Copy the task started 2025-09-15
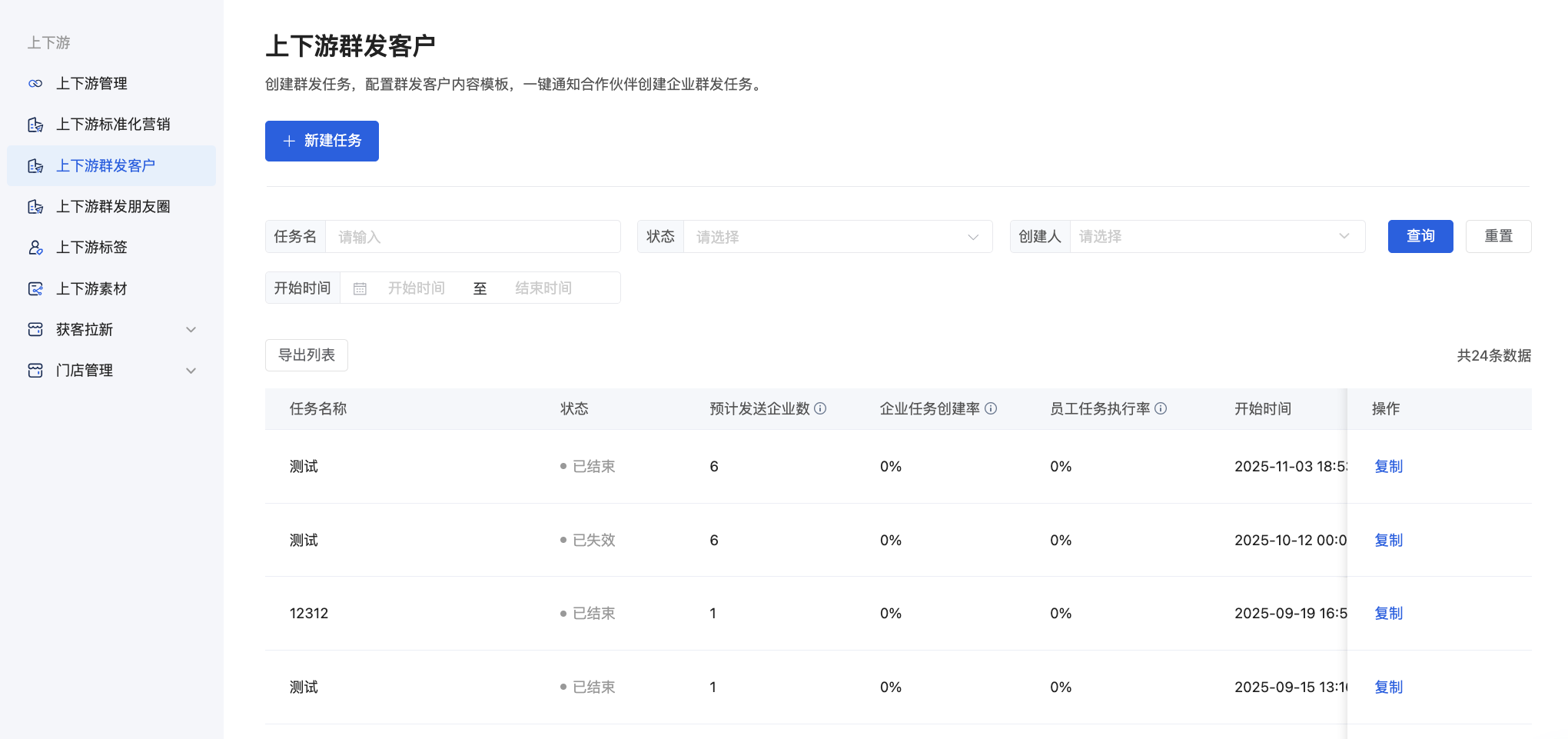This screenshot has width=1568, height=739. coord(1388,687)
